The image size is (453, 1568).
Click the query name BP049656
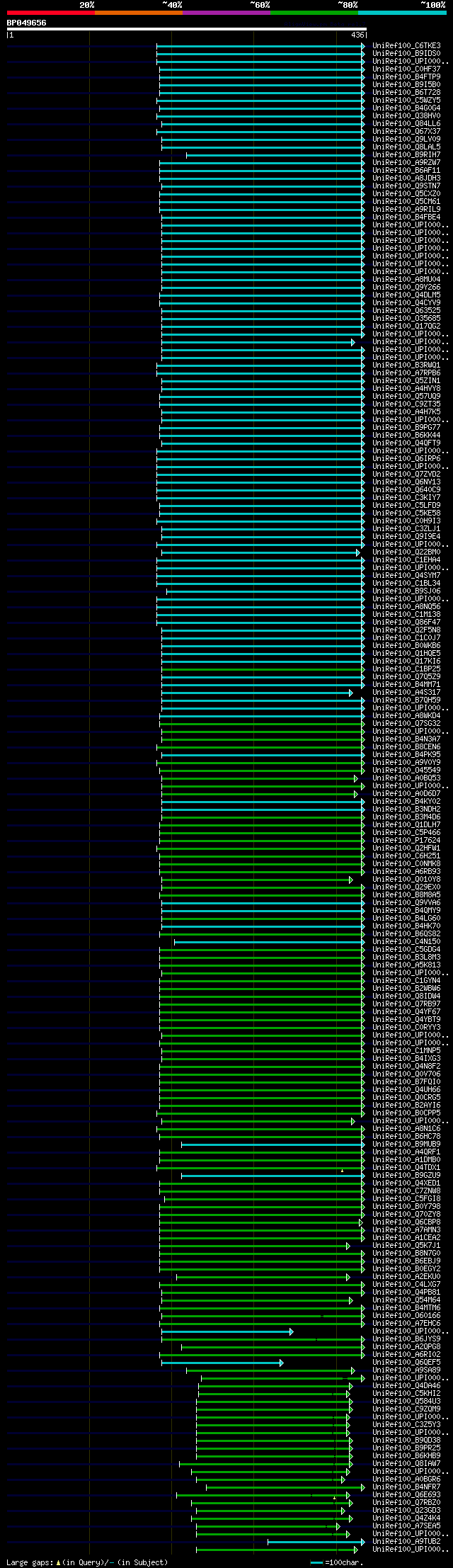click(x=27, y=23)
